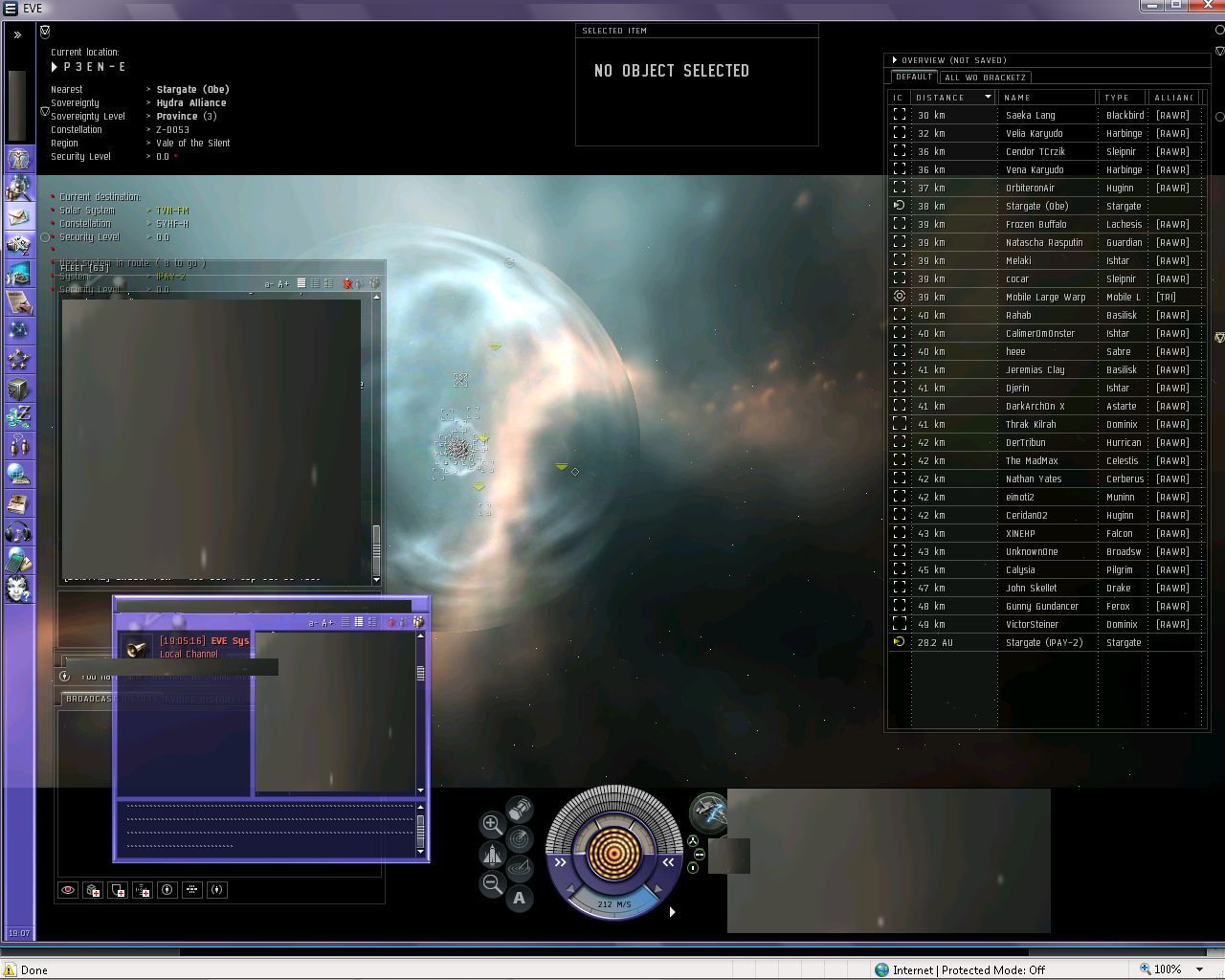The image size is (1225, 980).
Task: Click the TVN-FM destination system link
Action: 172,211
